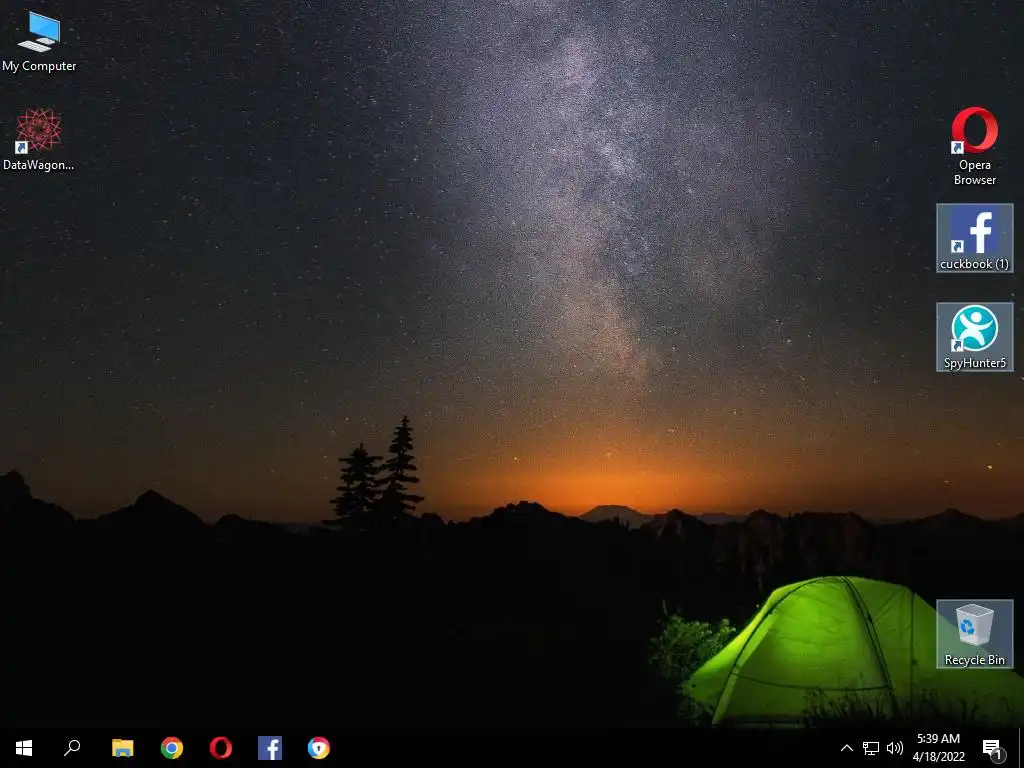Open File Explorer from the taskbar

click(x=123, y=748)
